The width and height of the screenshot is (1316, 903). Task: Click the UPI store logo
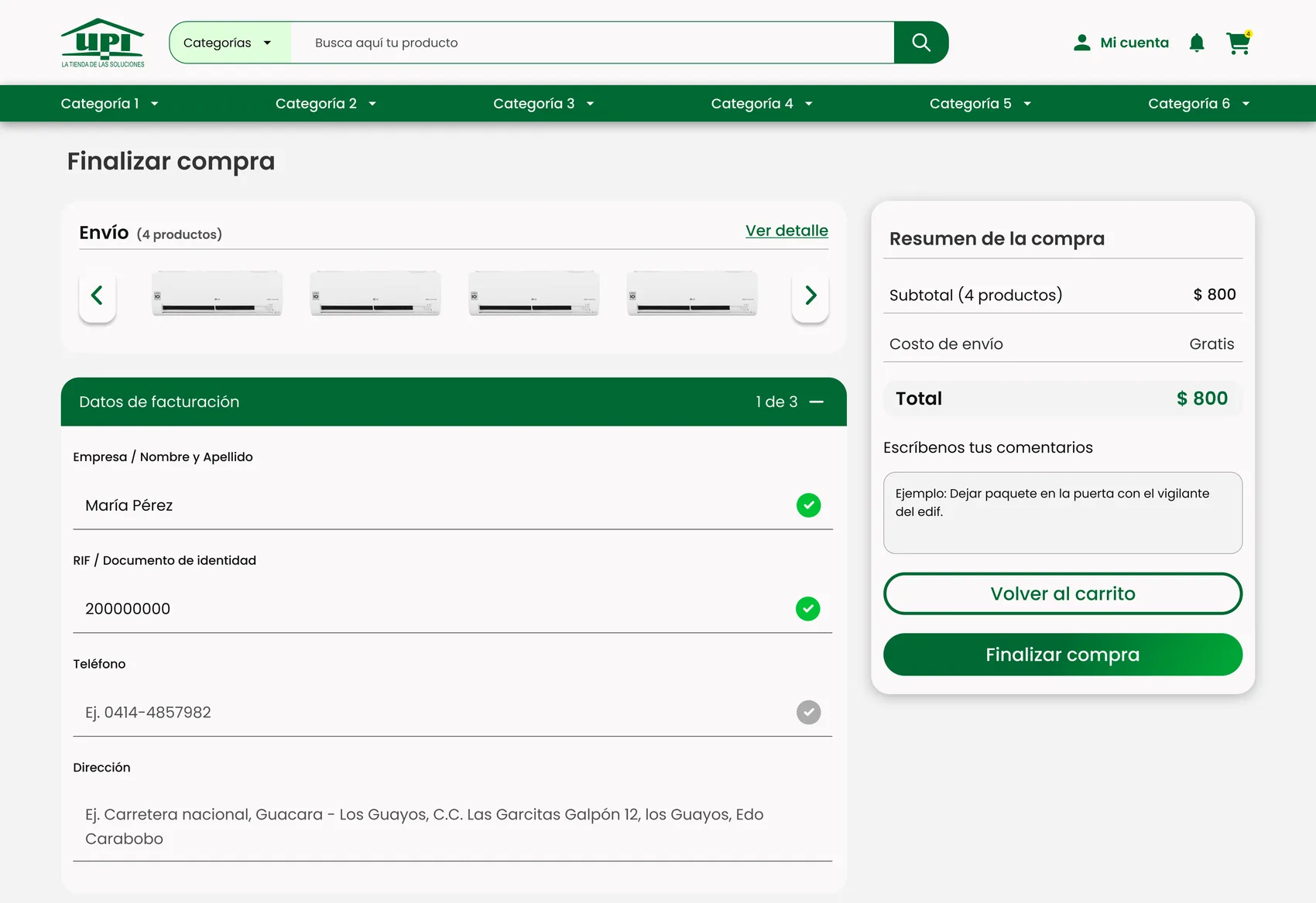point(103,43)
